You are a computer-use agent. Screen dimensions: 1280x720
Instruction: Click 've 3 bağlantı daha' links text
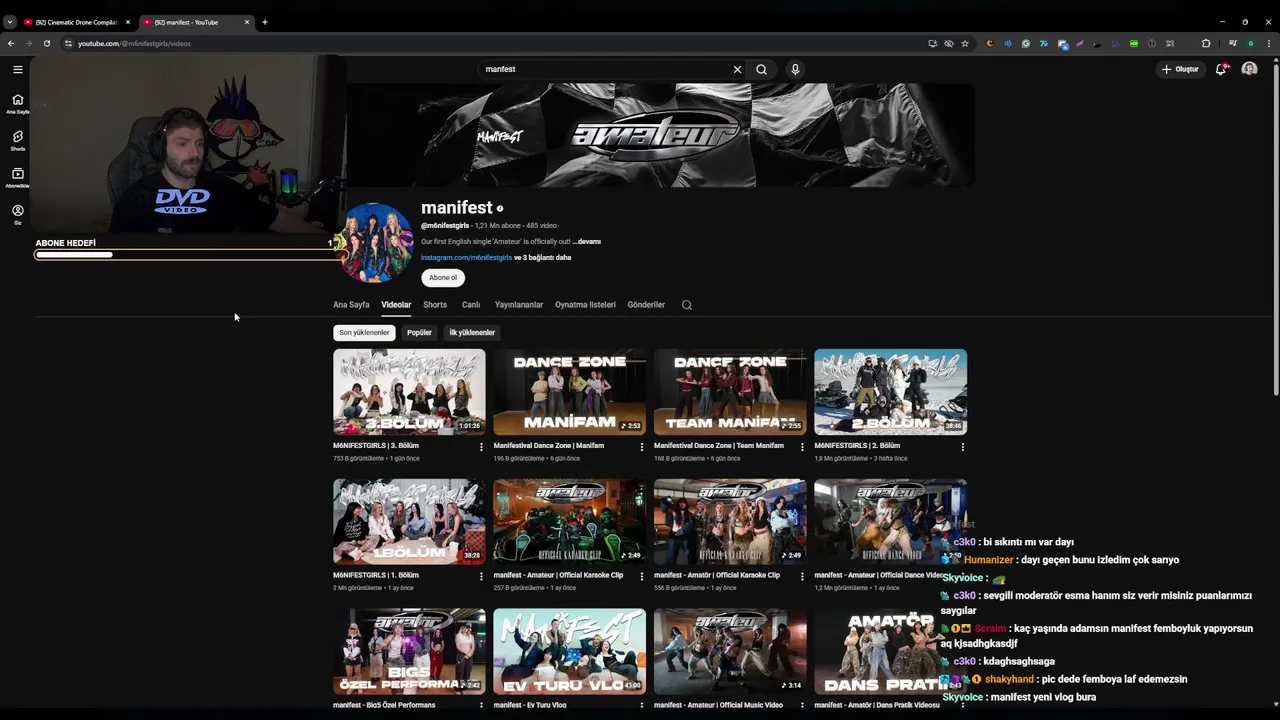[x=543, y=258]
